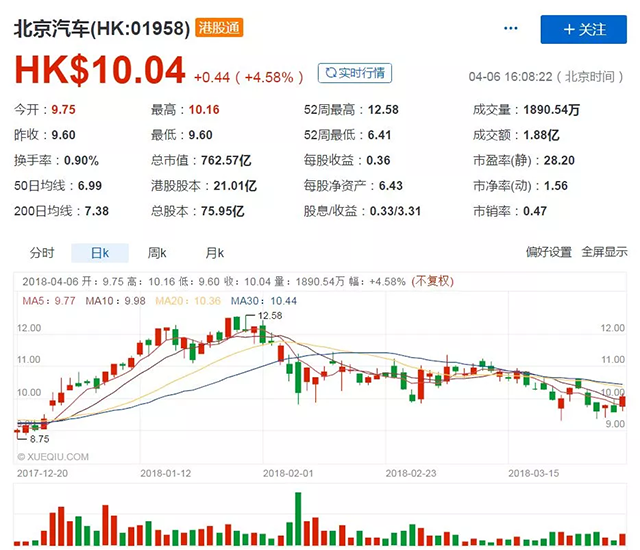The image size is (640, 550).
Task: Click the 股息/收益 0.33/3.31 value
Action: coord(395,211)
